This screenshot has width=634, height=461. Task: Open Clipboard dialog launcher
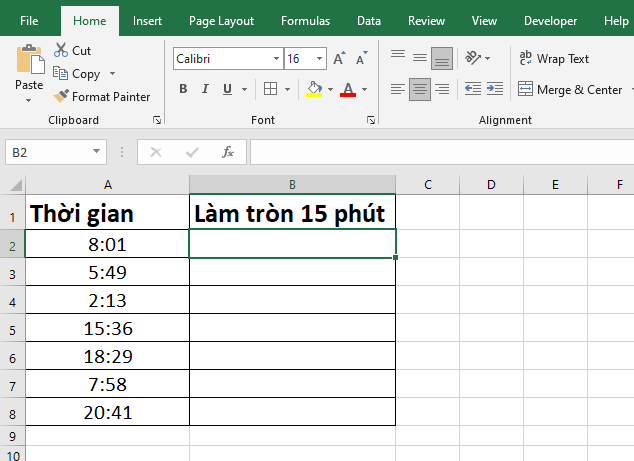tap(157, 120)
